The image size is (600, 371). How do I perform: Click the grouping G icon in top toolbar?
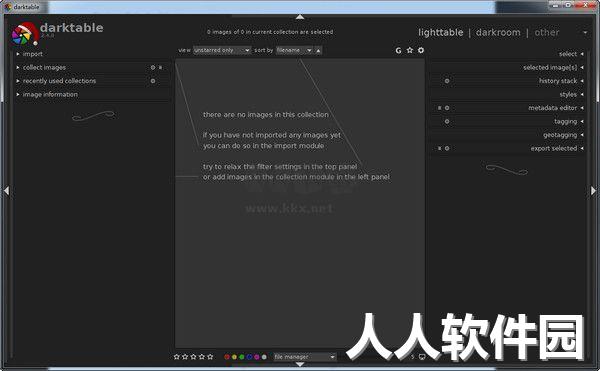pos(398,50)
